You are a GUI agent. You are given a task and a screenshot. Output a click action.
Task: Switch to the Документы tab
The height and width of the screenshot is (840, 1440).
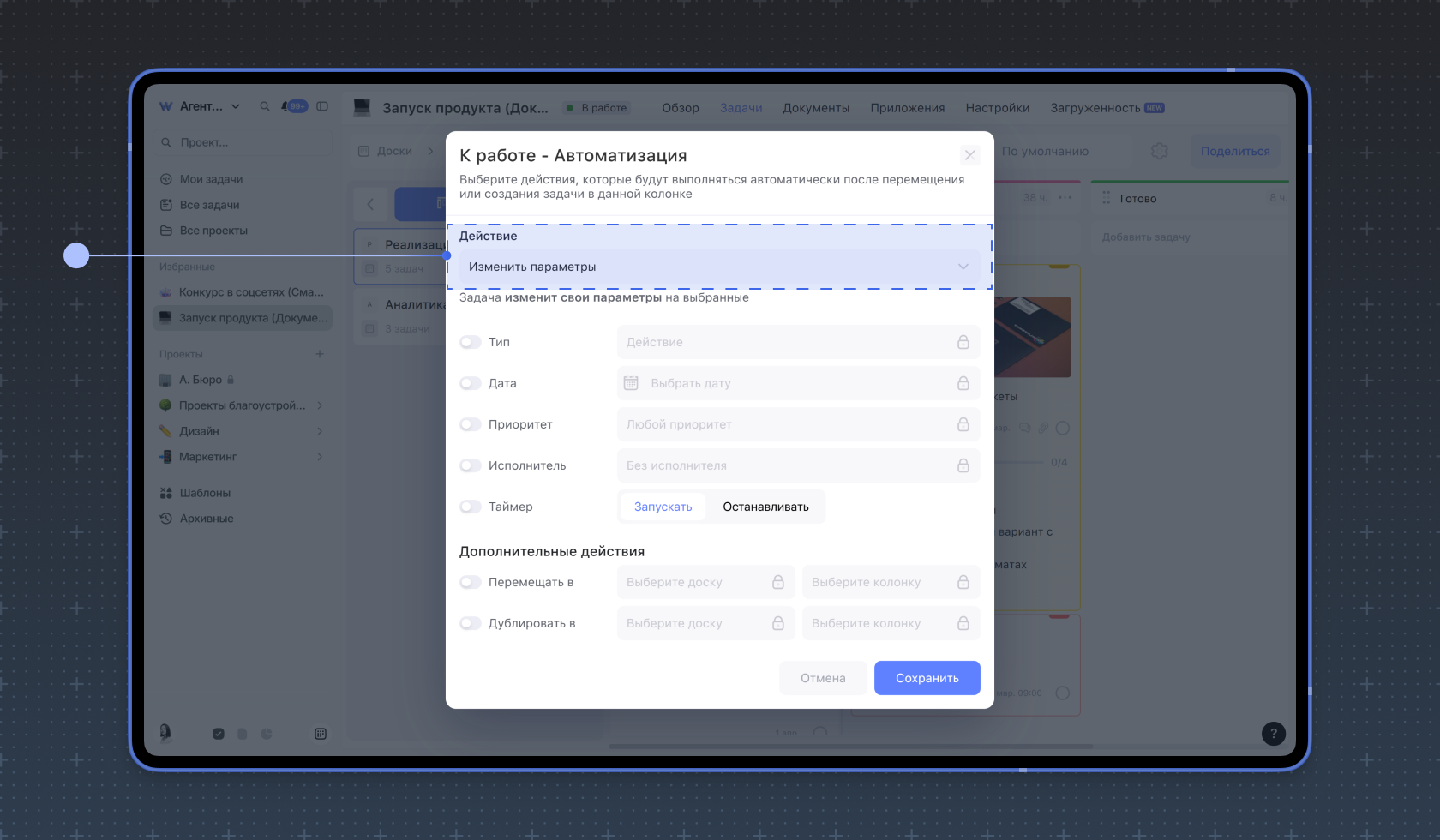click(815, 108)
